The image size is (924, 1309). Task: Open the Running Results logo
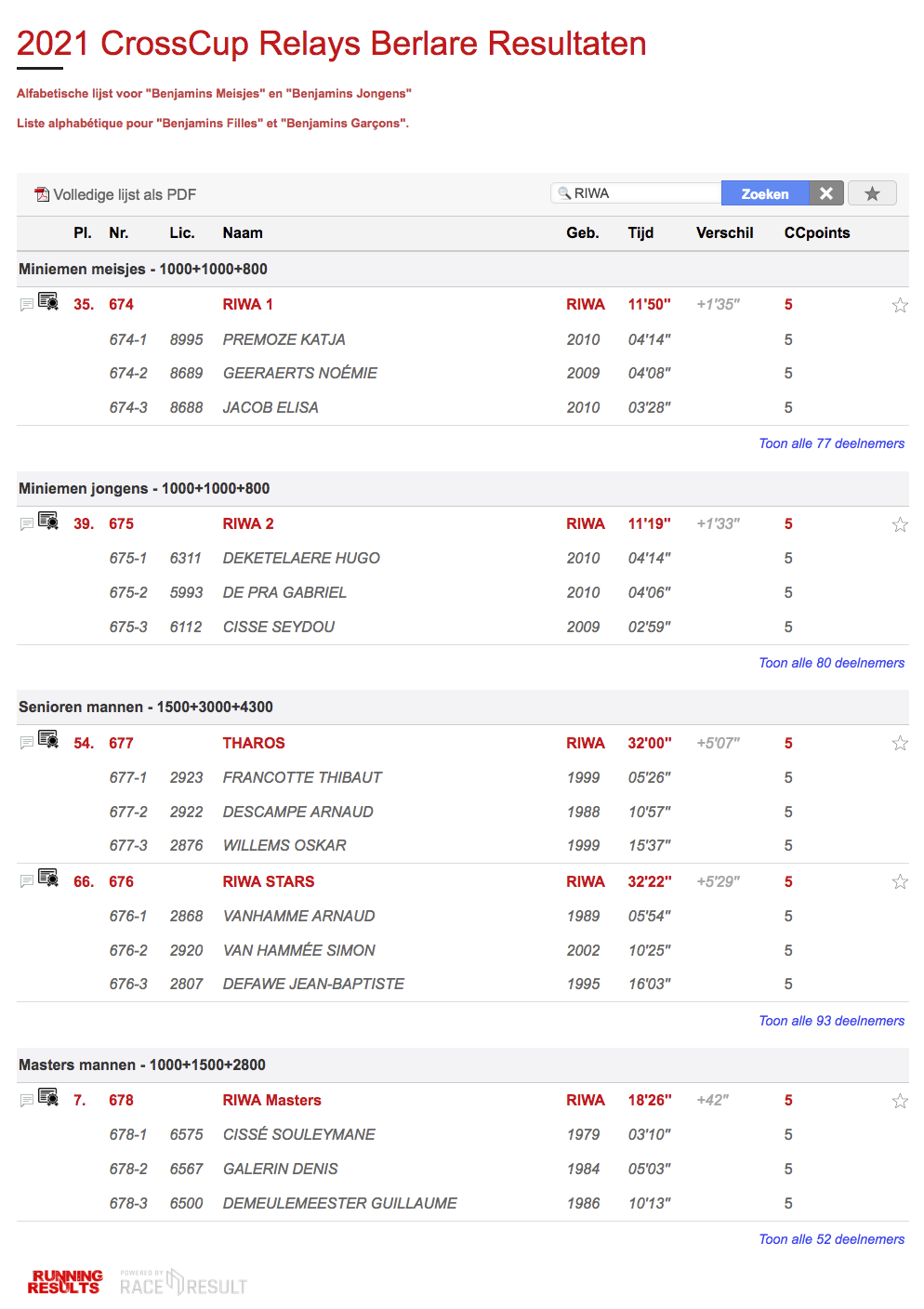pyautogui.click(x=65, y=1282)
